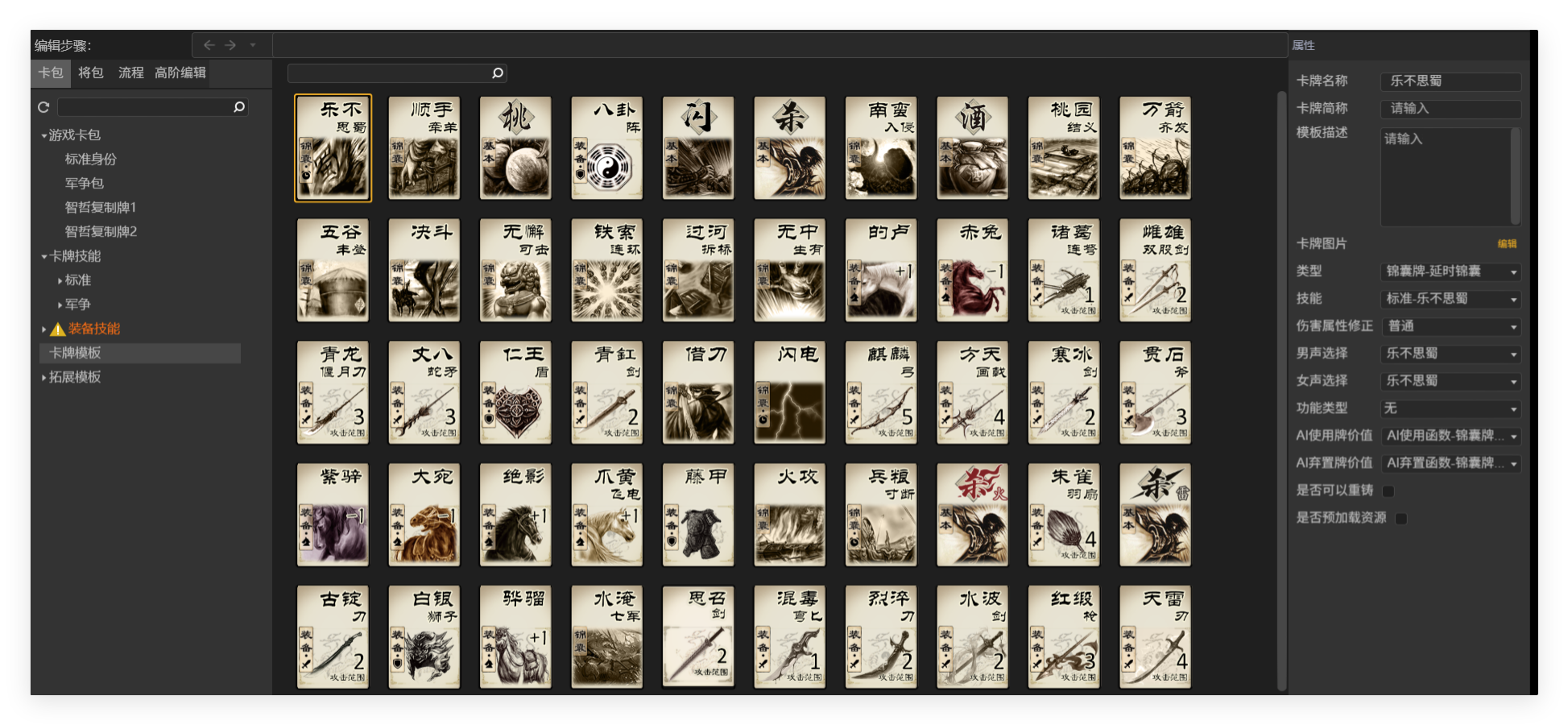
Task: Click search magnifier in left tree panel
Action: [238, 107]
